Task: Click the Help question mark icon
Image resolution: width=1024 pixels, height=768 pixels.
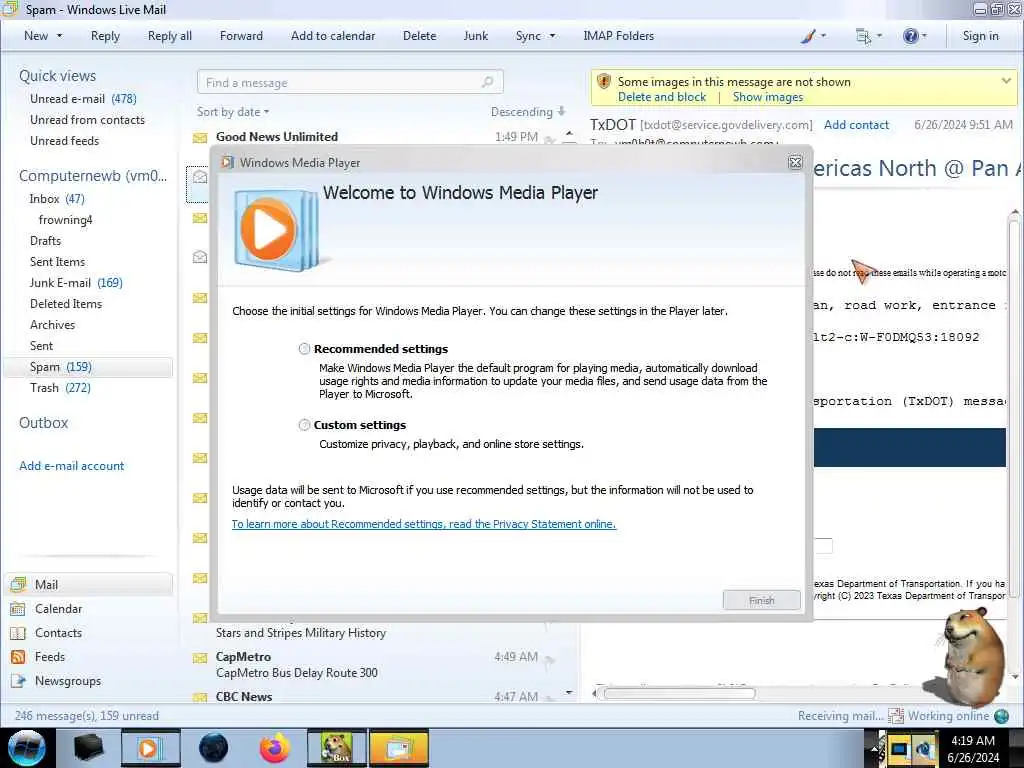Action: (910, 36)
